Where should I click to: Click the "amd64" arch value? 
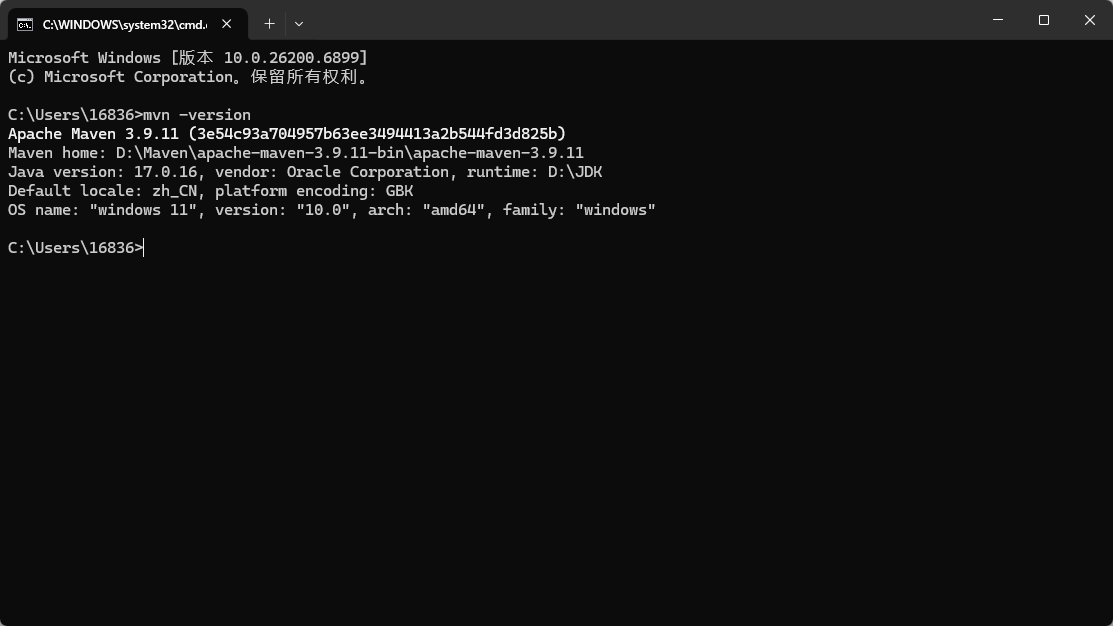pyautogui.click(x=454, y=210)
